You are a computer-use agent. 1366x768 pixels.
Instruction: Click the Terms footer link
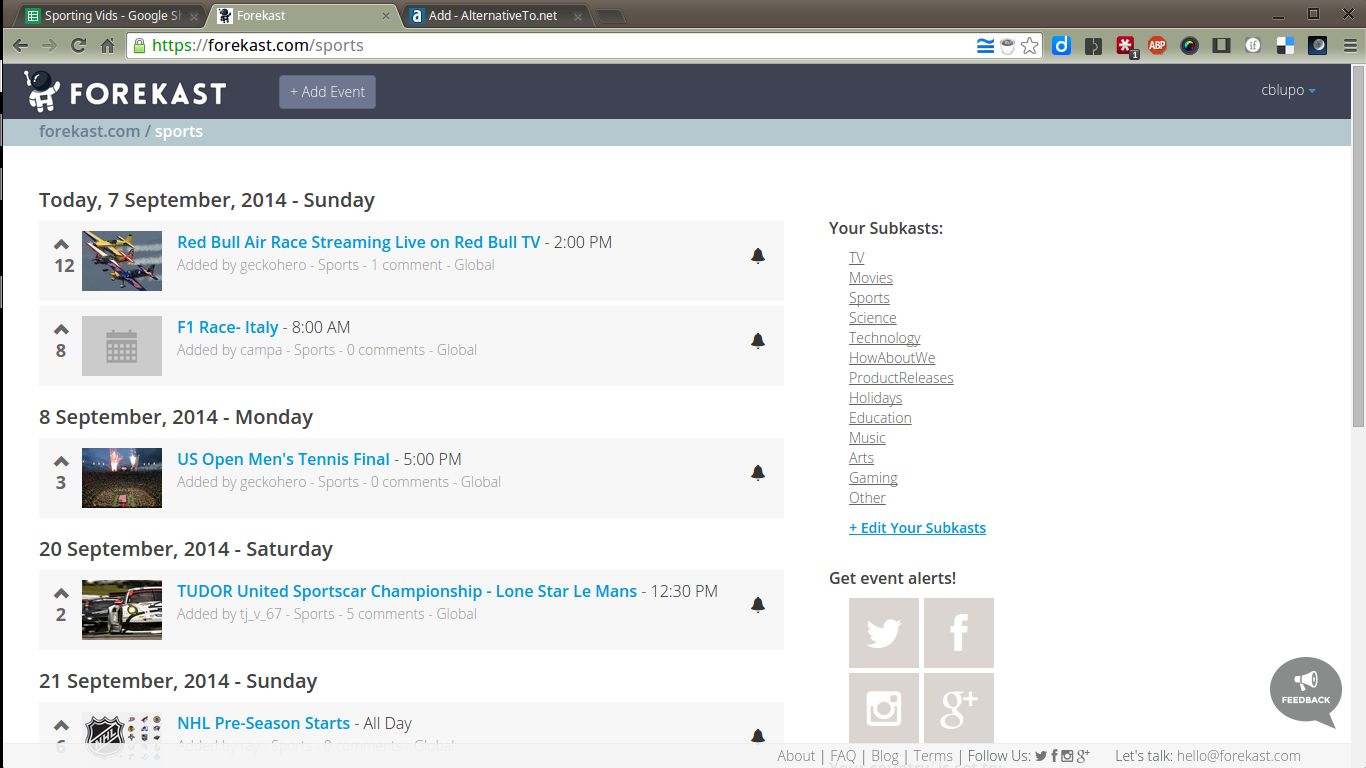pos(933,756)
